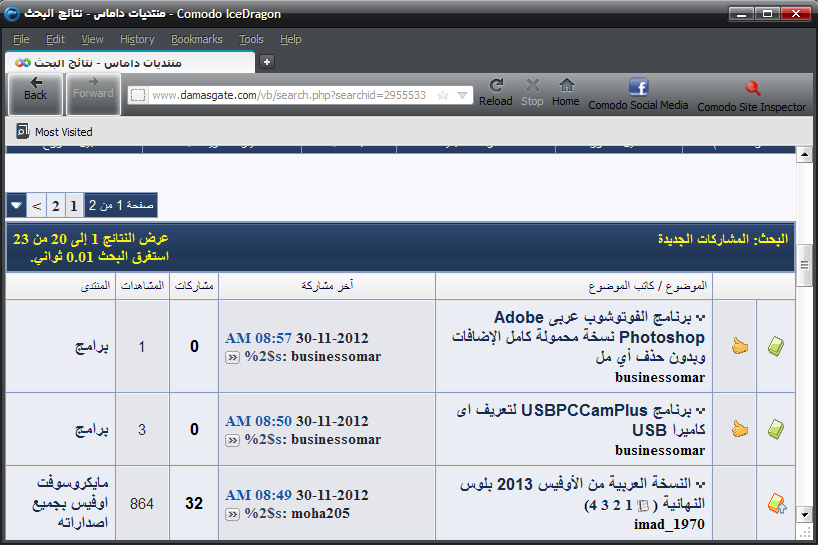
Task: Click vertical scrollbar thumb
Action: 804,266
